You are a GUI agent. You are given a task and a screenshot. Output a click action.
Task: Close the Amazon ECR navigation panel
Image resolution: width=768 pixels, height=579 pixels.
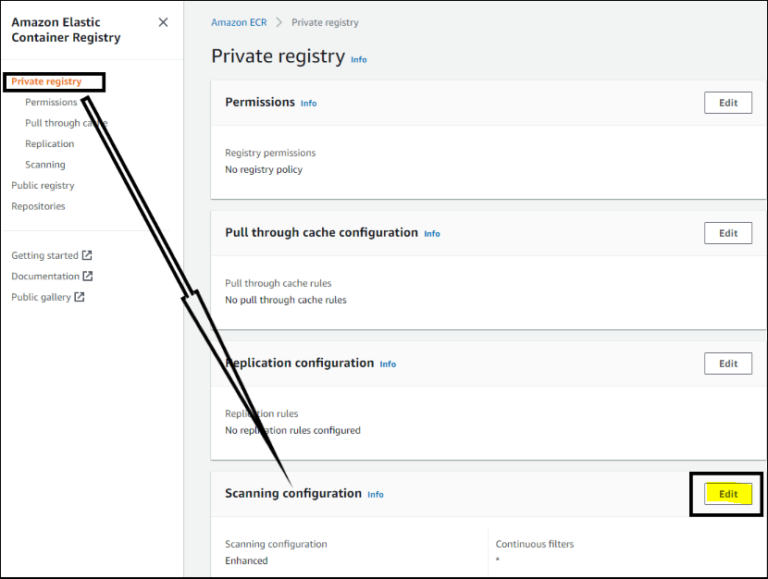pos(163,22)
